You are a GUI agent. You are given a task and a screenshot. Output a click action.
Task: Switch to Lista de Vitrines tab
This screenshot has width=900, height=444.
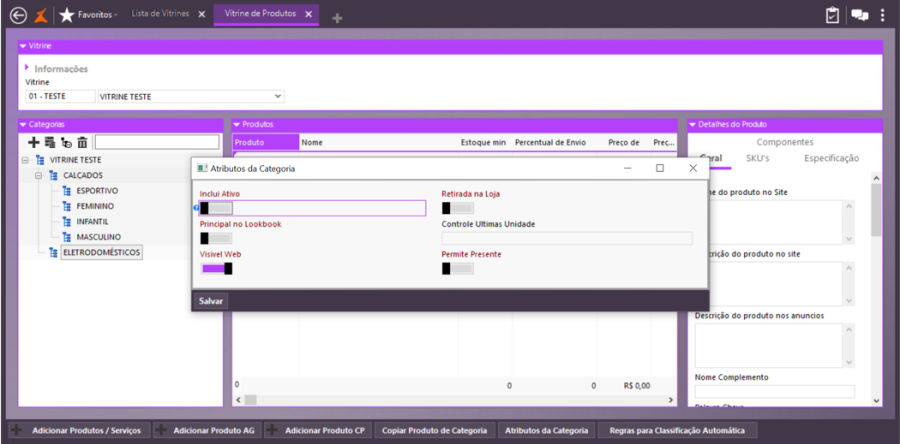coord(160,14)
